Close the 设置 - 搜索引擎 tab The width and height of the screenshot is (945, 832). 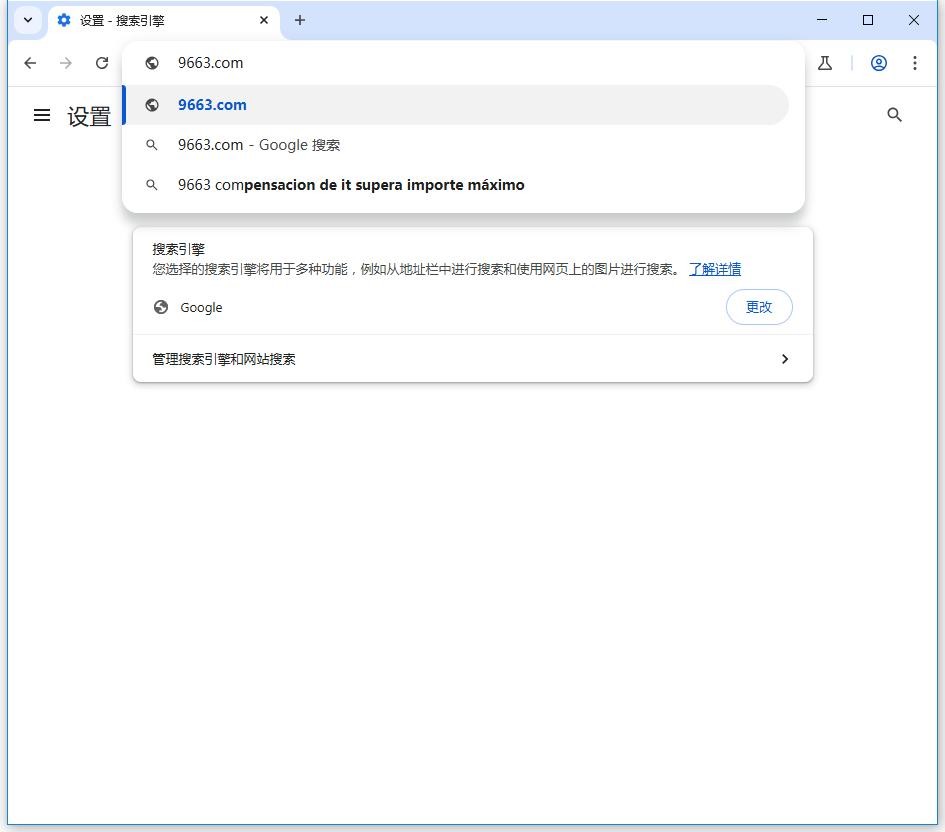[x=263, y=20]
